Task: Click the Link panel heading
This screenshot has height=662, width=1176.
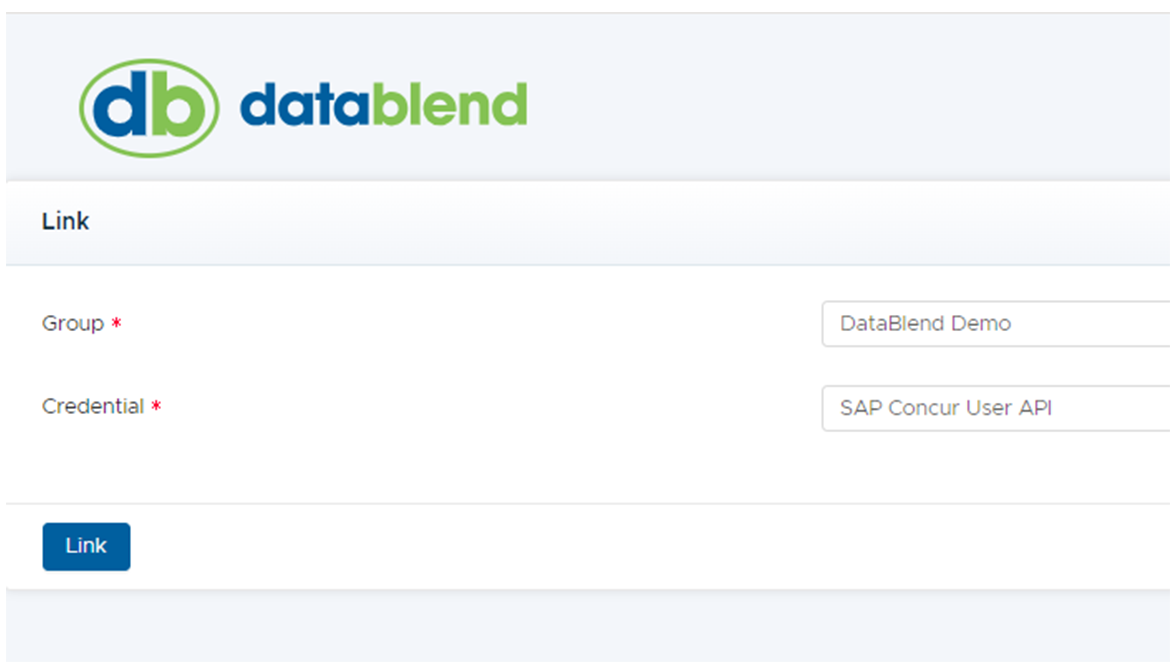Action: coord(66,222)
